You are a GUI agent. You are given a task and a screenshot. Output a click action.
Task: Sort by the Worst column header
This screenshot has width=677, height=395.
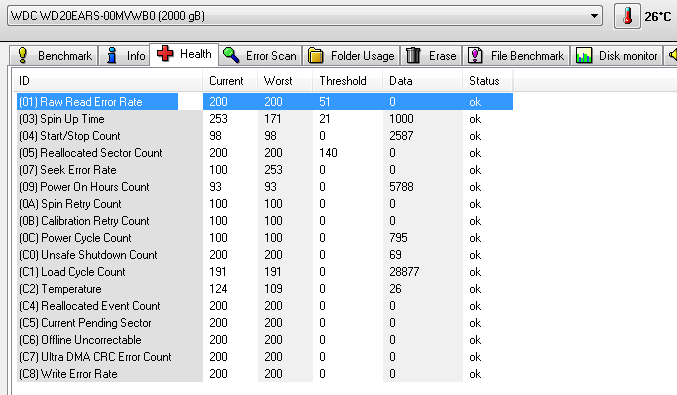(285, 81)
